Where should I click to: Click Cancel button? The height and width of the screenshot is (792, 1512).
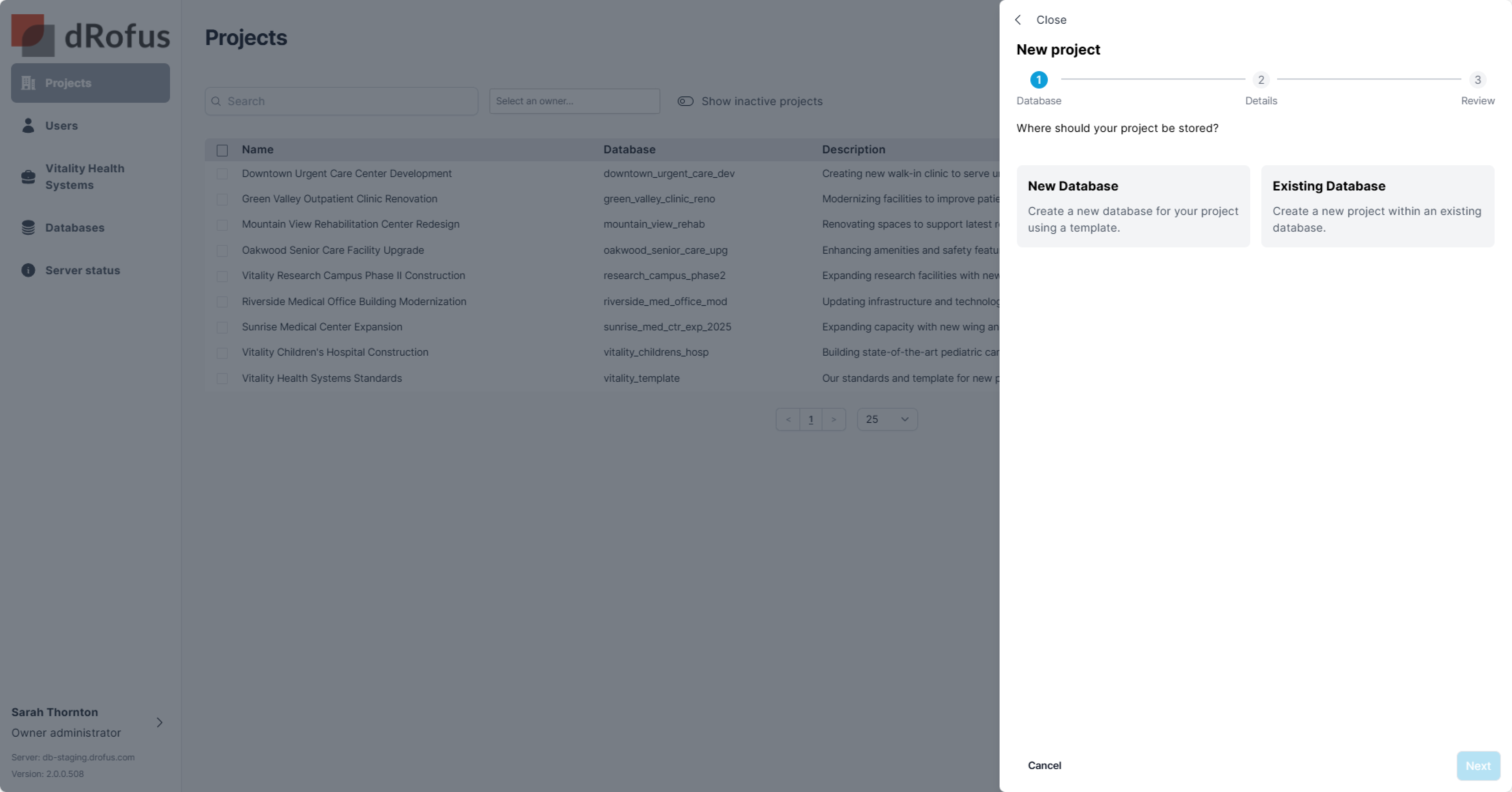click(1044, 765)
